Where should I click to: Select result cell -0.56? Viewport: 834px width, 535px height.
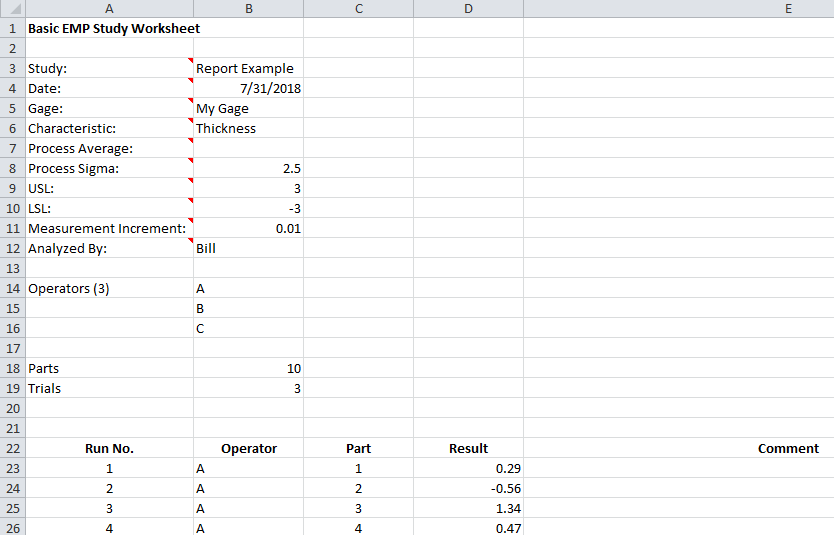pos(469,488)
